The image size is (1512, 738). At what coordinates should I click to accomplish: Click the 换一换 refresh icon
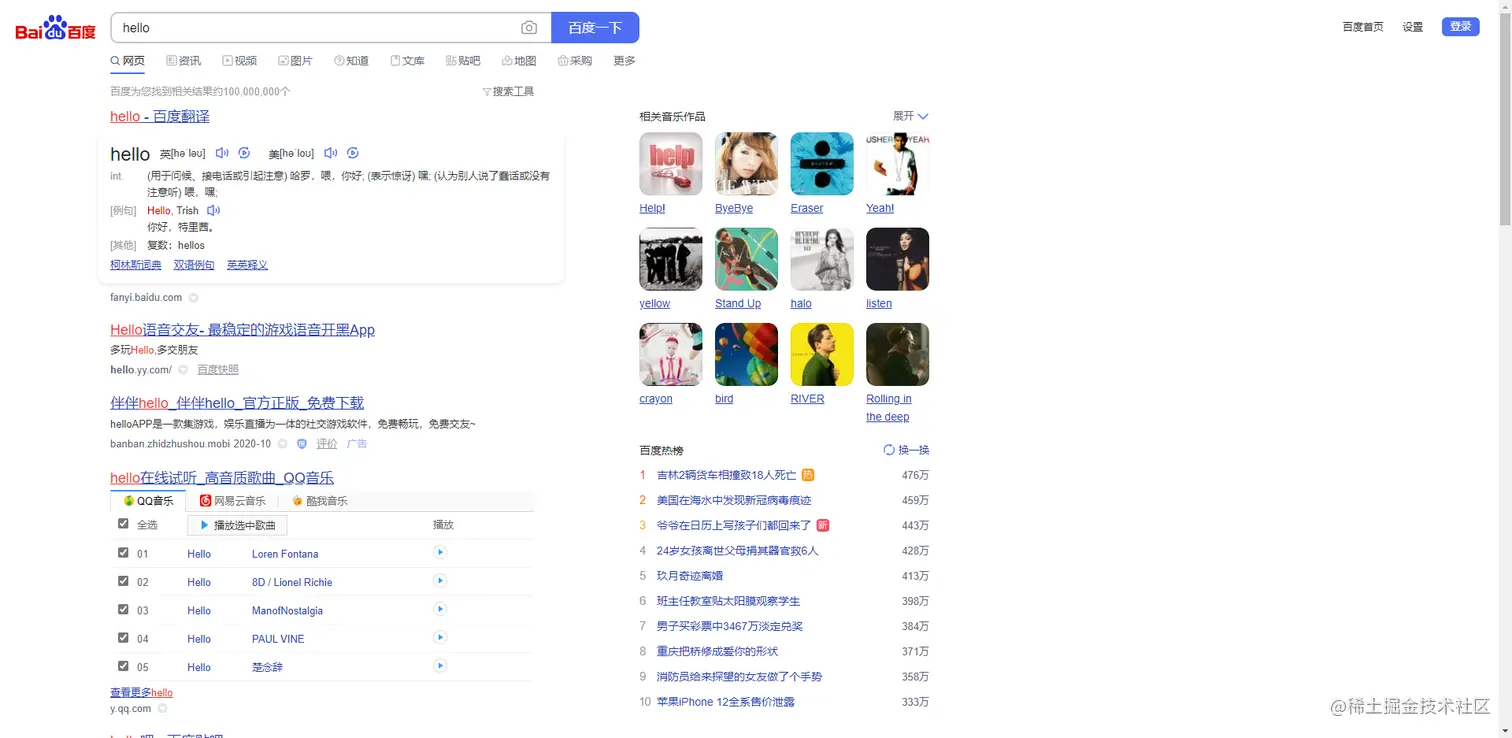(889, 450)
